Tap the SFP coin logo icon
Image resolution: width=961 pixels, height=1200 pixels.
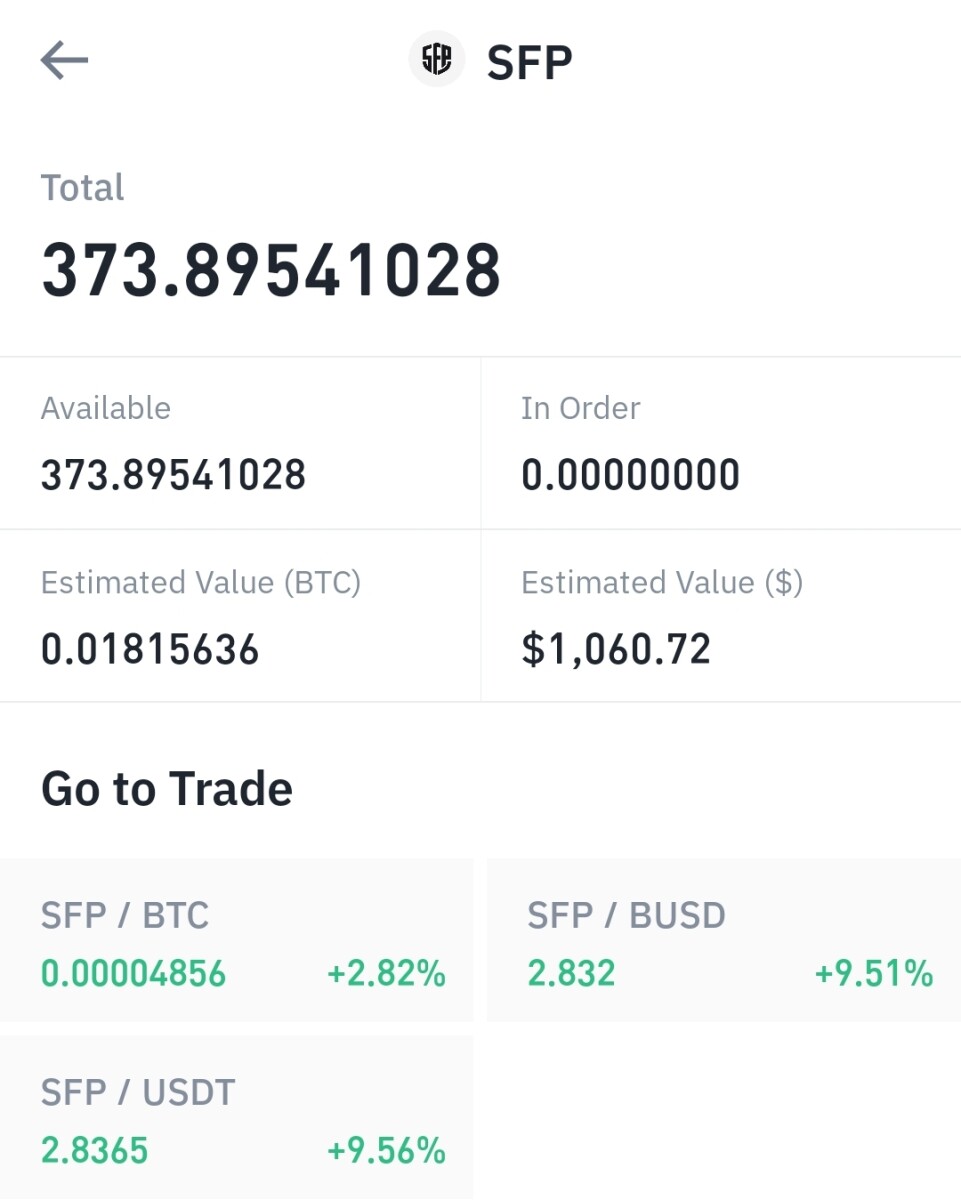click(x=437, y=60)
